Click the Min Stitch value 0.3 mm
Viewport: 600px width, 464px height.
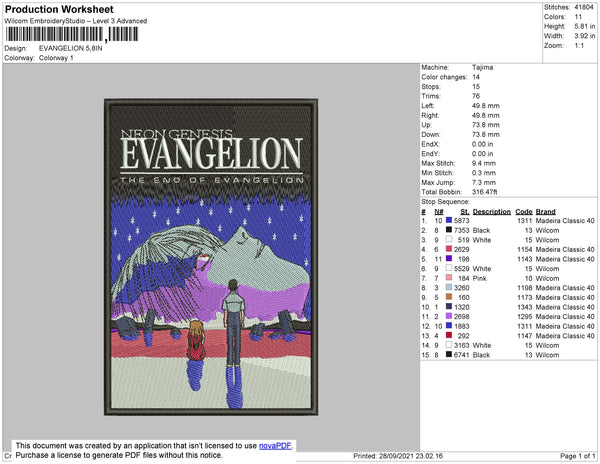click(x=484, y=173)
